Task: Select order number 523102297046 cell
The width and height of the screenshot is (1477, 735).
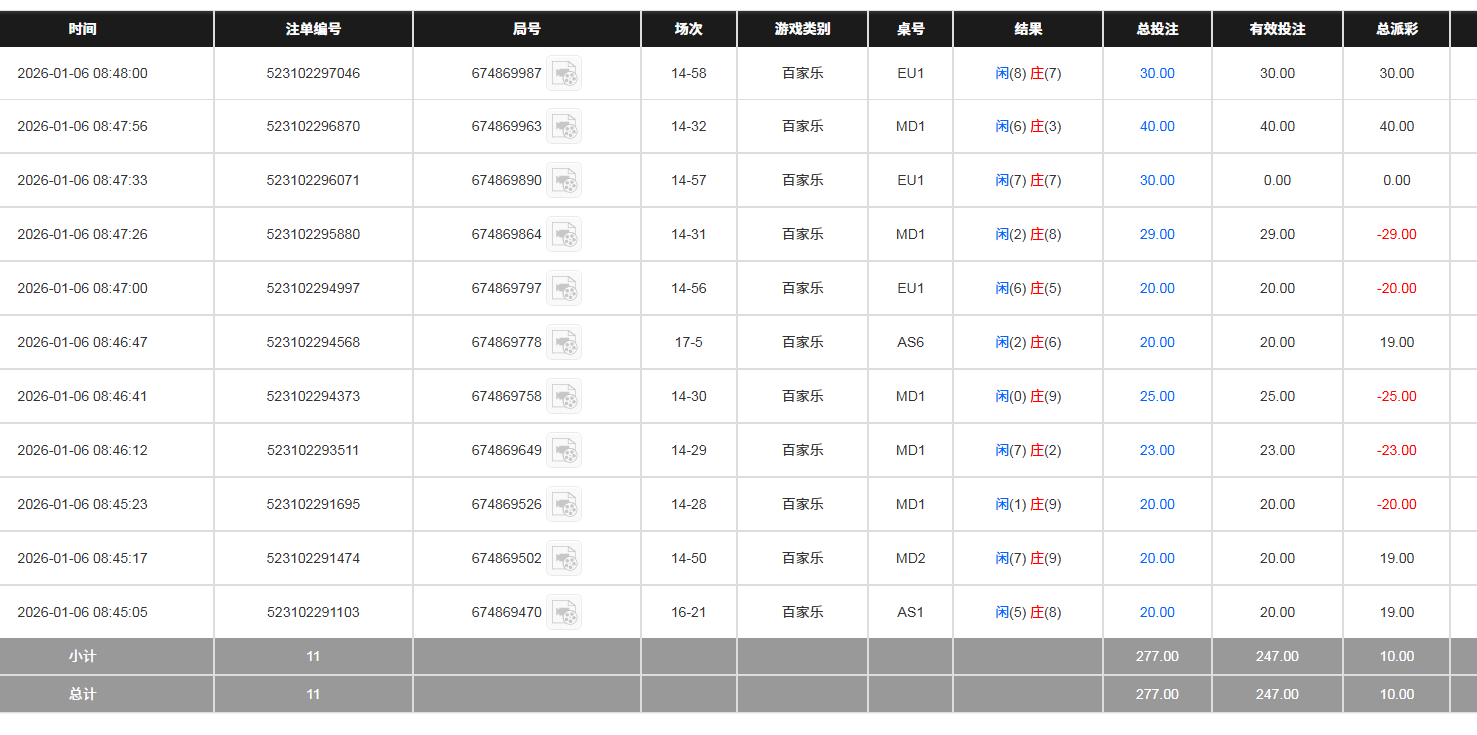Action: coord(313,73)
